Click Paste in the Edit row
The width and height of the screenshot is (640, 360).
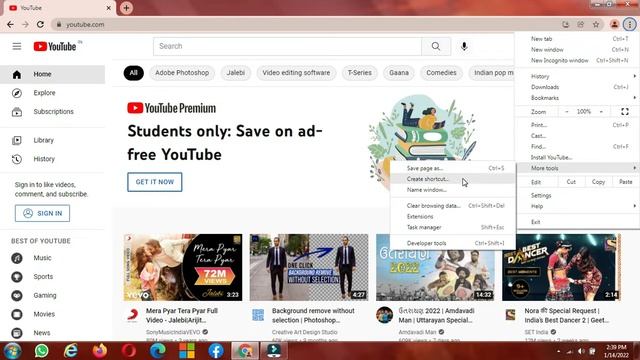pos(625,182)
